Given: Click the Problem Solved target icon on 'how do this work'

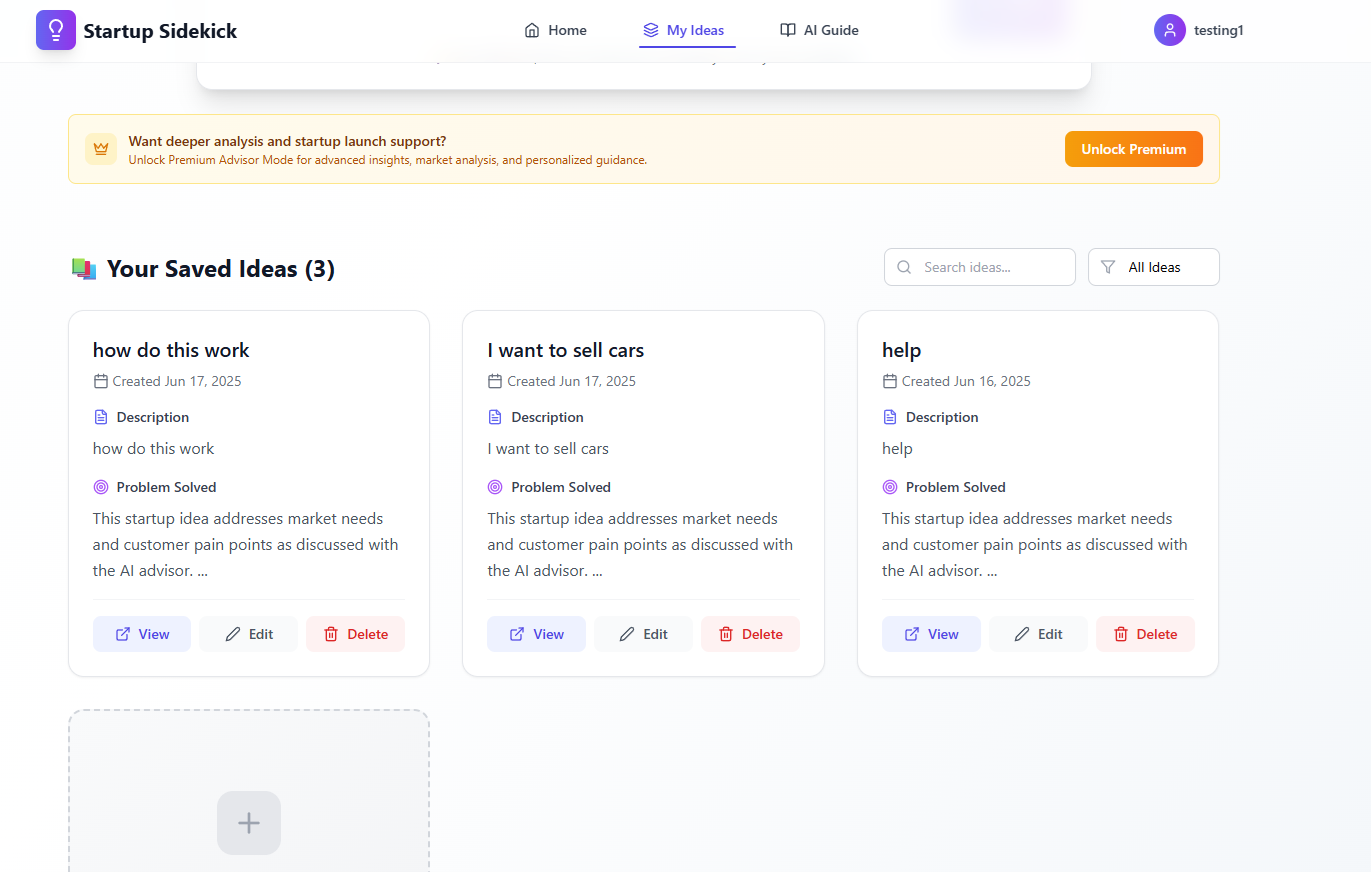Looking at the screenshot, I should point(100,486).
